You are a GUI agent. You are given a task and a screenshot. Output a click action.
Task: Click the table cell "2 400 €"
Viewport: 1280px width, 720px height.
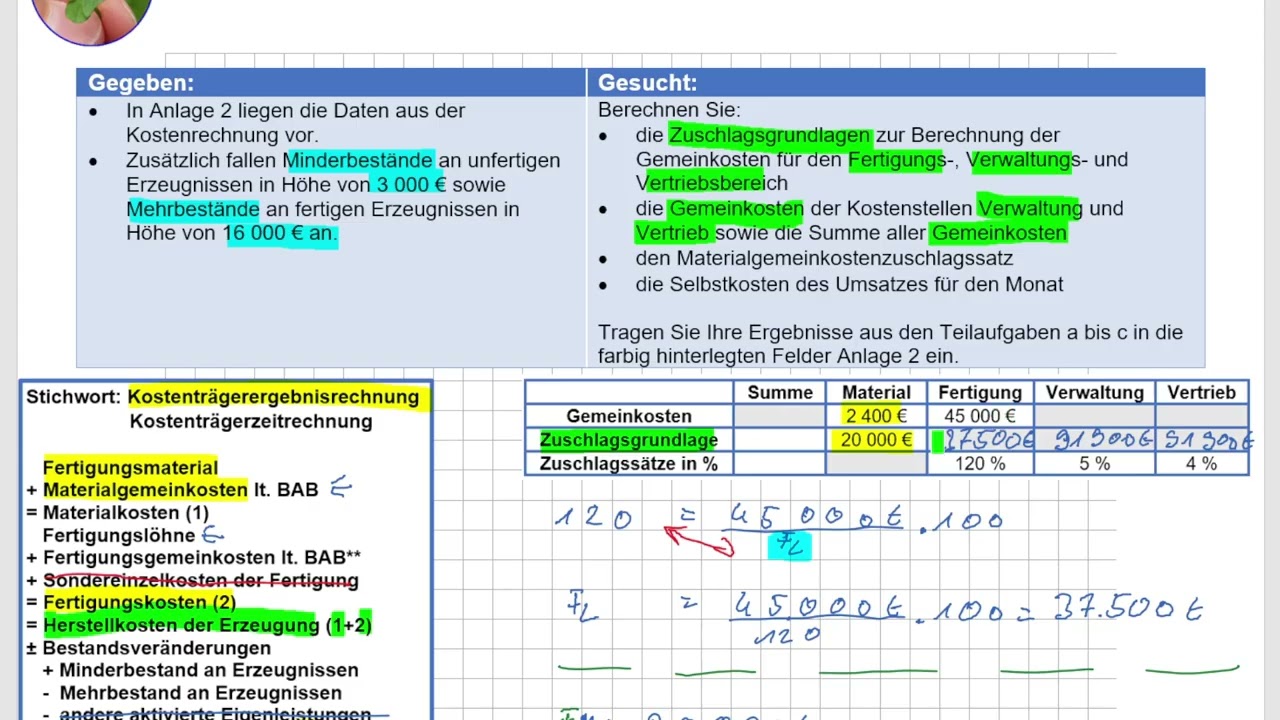pos(876,416)
